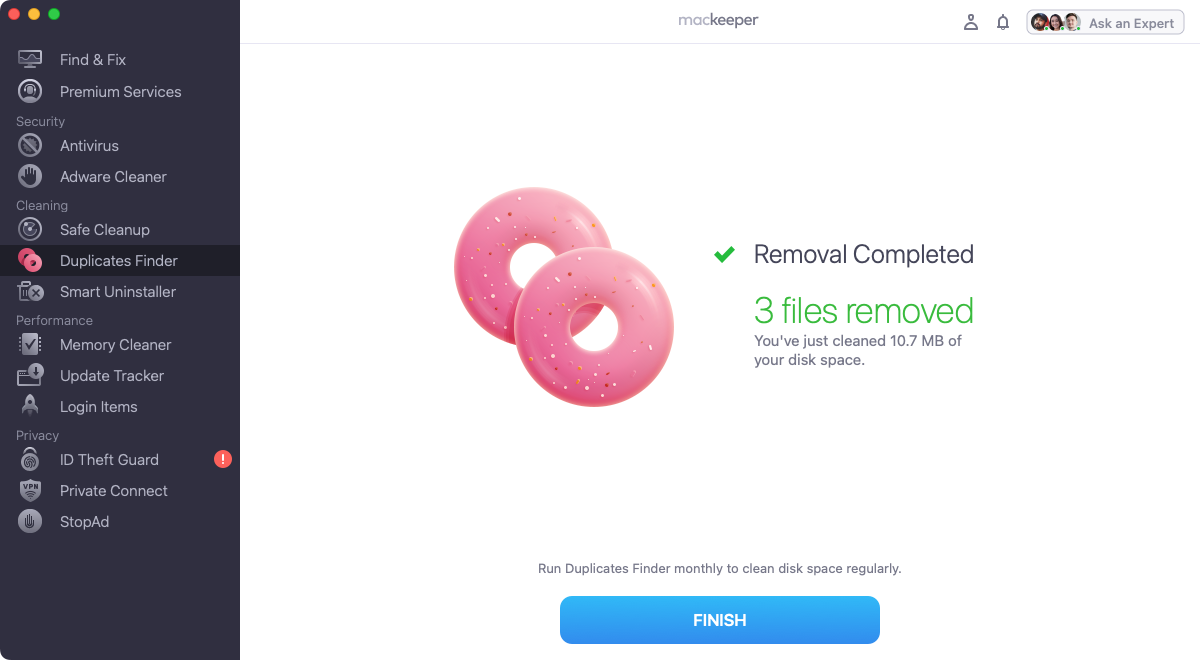1200x660 pixels.
Task: Open the Memory Cleaner checklist icon
Action: (30, 344)
